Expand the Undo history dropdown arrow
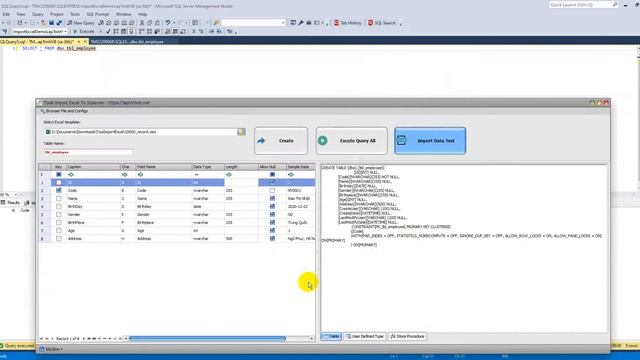Image resolution: width=640 pixels, height=360 pixels. [174, 23]
